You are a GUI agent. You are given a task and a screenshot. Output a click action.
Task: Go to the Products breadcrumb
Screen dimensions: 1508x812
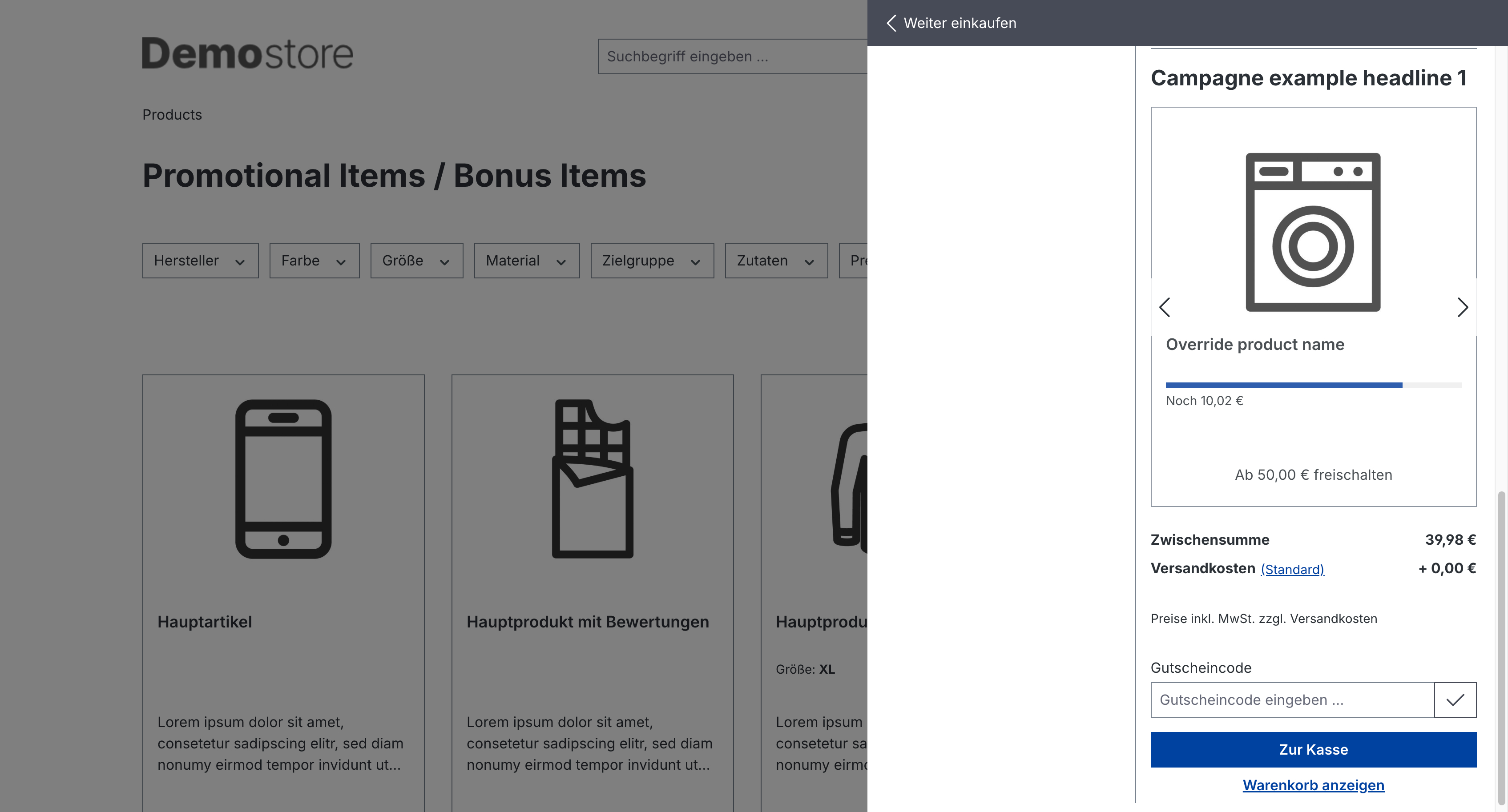pyautogui.click(x=172, y=115)
